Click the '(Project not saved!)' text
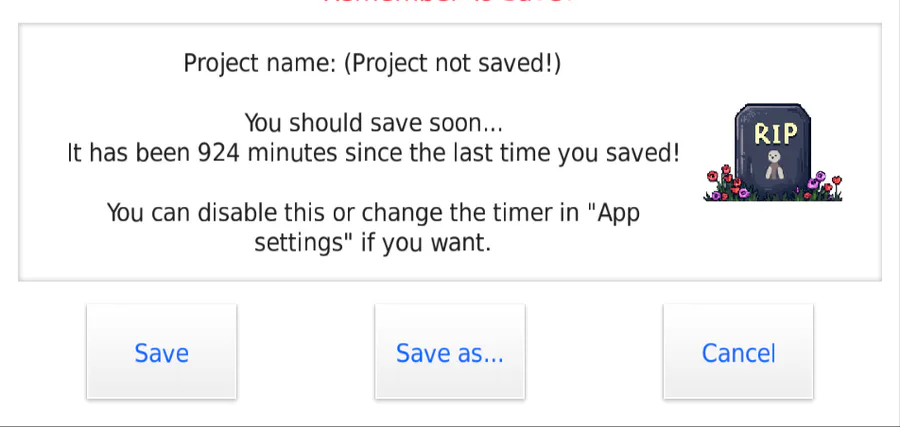 point(452,64)
